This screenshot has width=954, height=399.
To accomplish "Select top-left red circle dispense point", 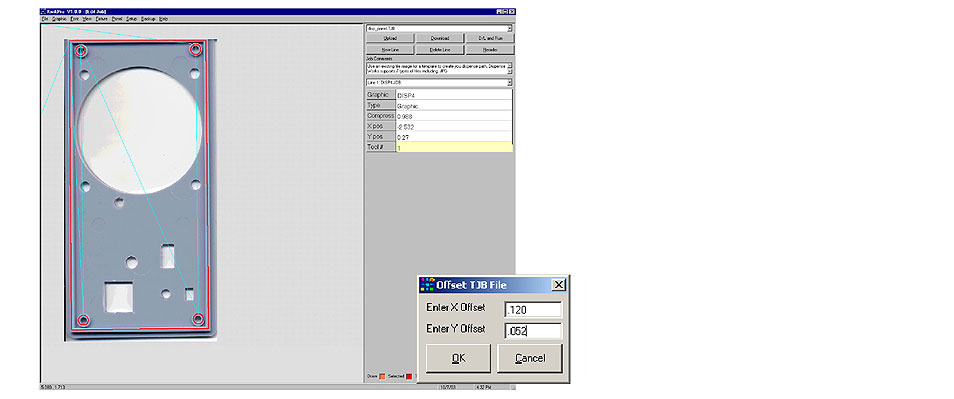I will pyautogui.click(x=81, y=50).
